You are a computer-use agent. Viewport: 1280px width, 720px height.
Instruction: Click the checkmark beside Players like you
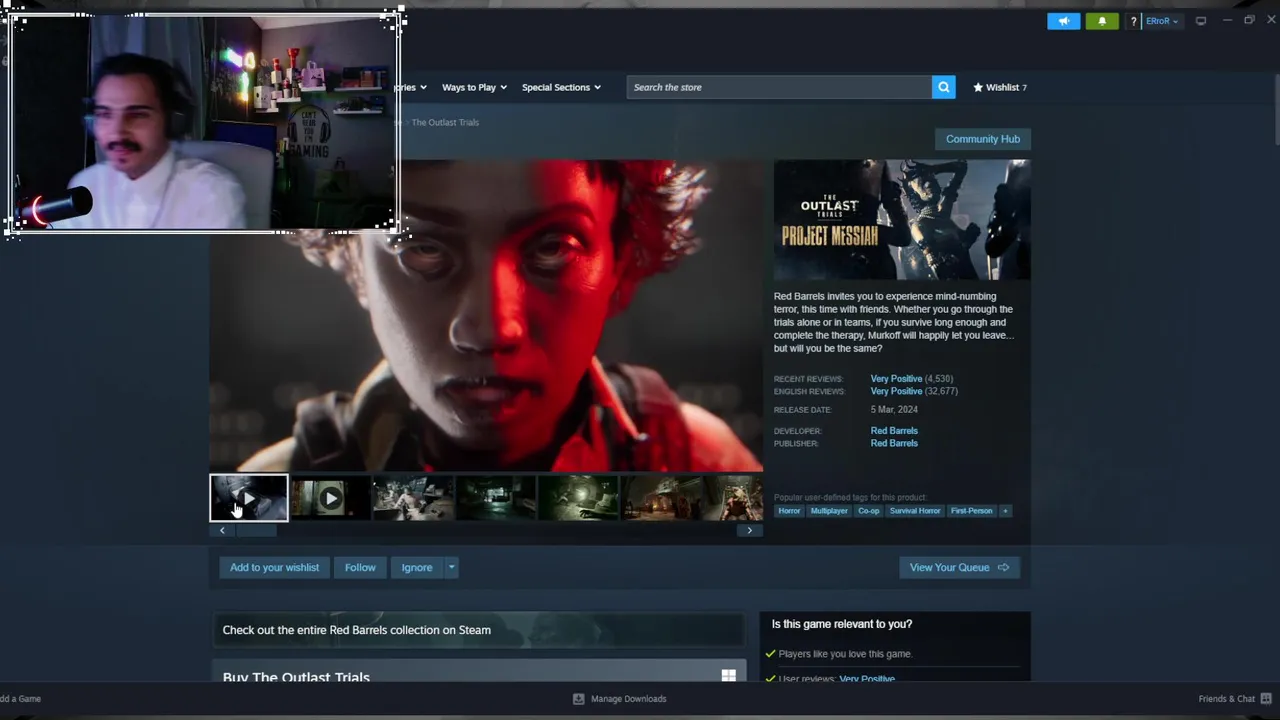pyautogui.click(x=770, y=654)
